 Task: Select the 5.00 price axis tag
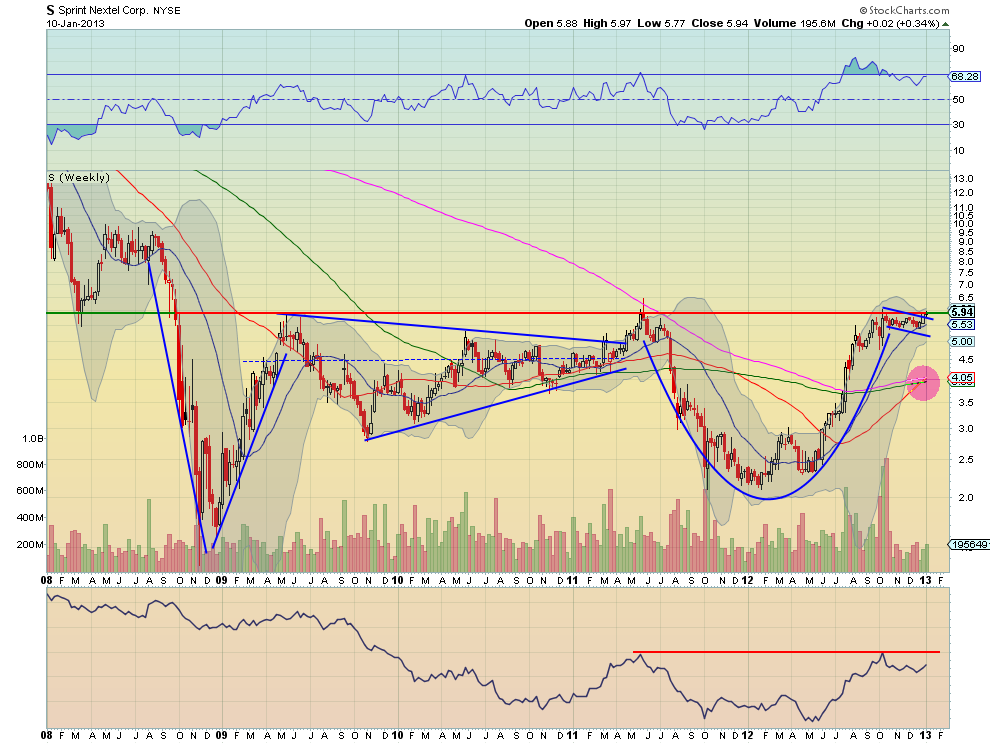click(962, 342)
